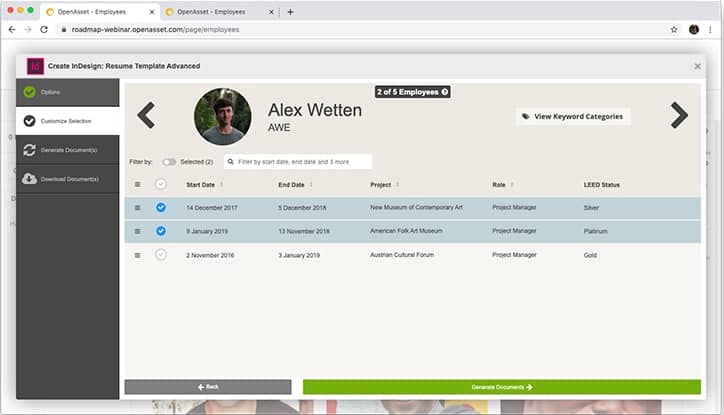Close the Create InDesign dialog
This screenshot has height=415, width=724.
tap(697, 66)
